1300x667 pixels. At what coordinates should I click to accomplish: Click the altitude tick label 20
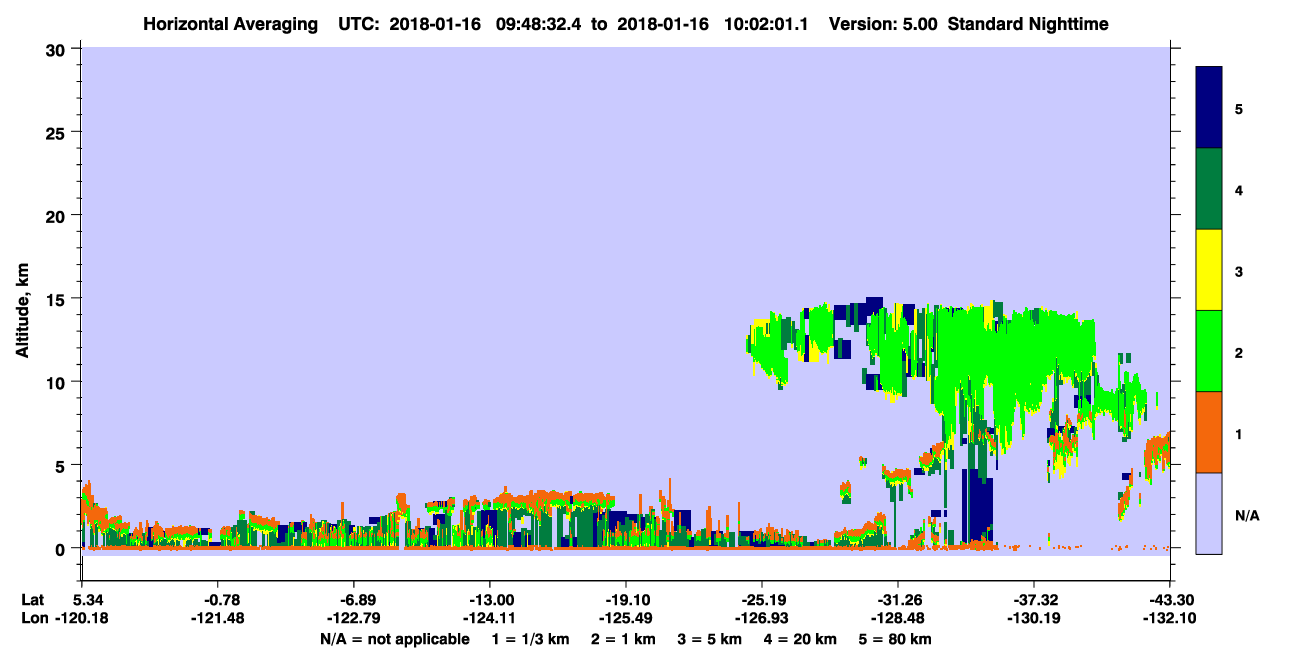pyautogui.click(x=58, y=215)
